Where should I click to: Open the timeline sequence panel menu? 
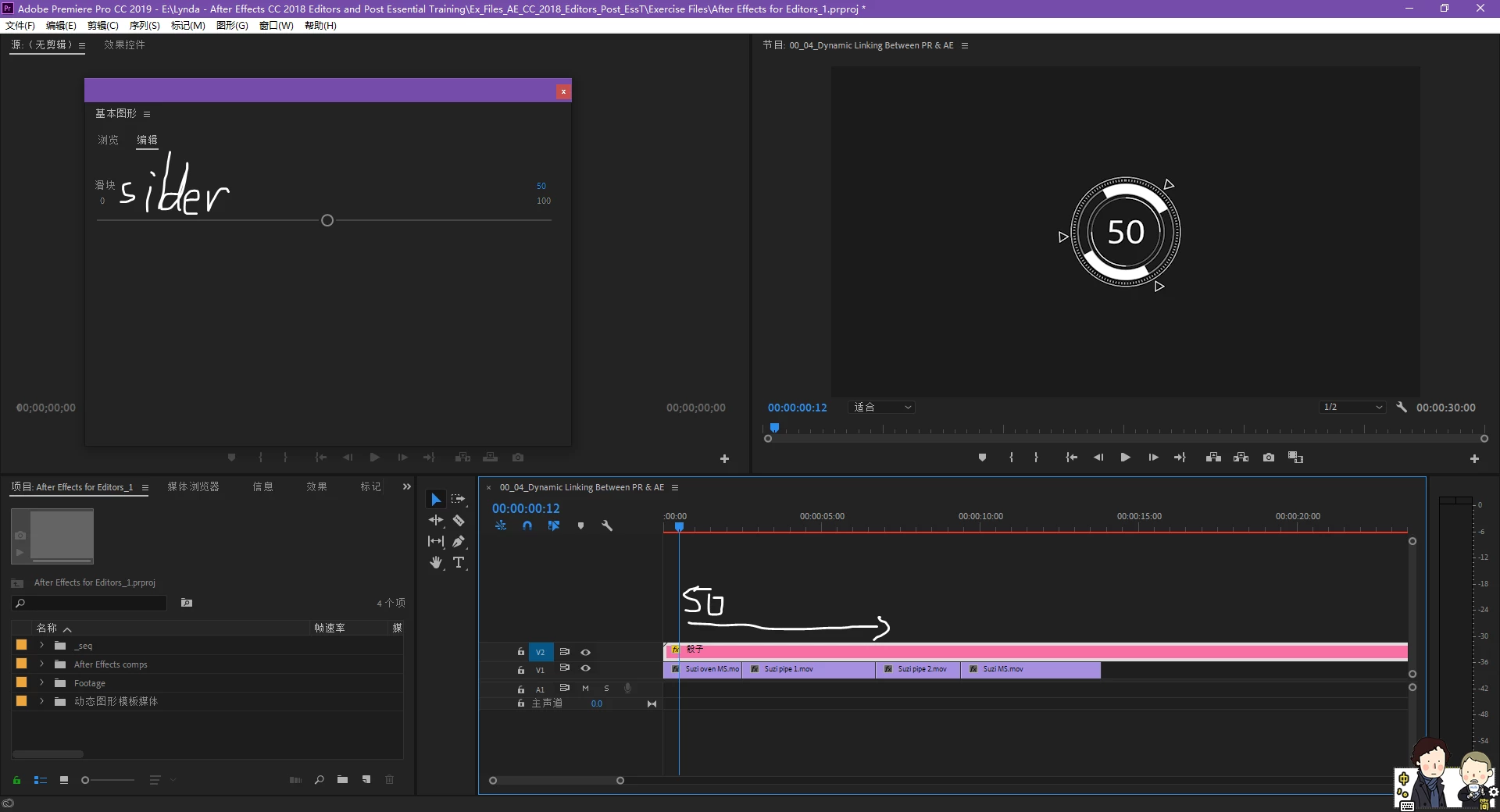pyautogui.click(x=675, y=488)
